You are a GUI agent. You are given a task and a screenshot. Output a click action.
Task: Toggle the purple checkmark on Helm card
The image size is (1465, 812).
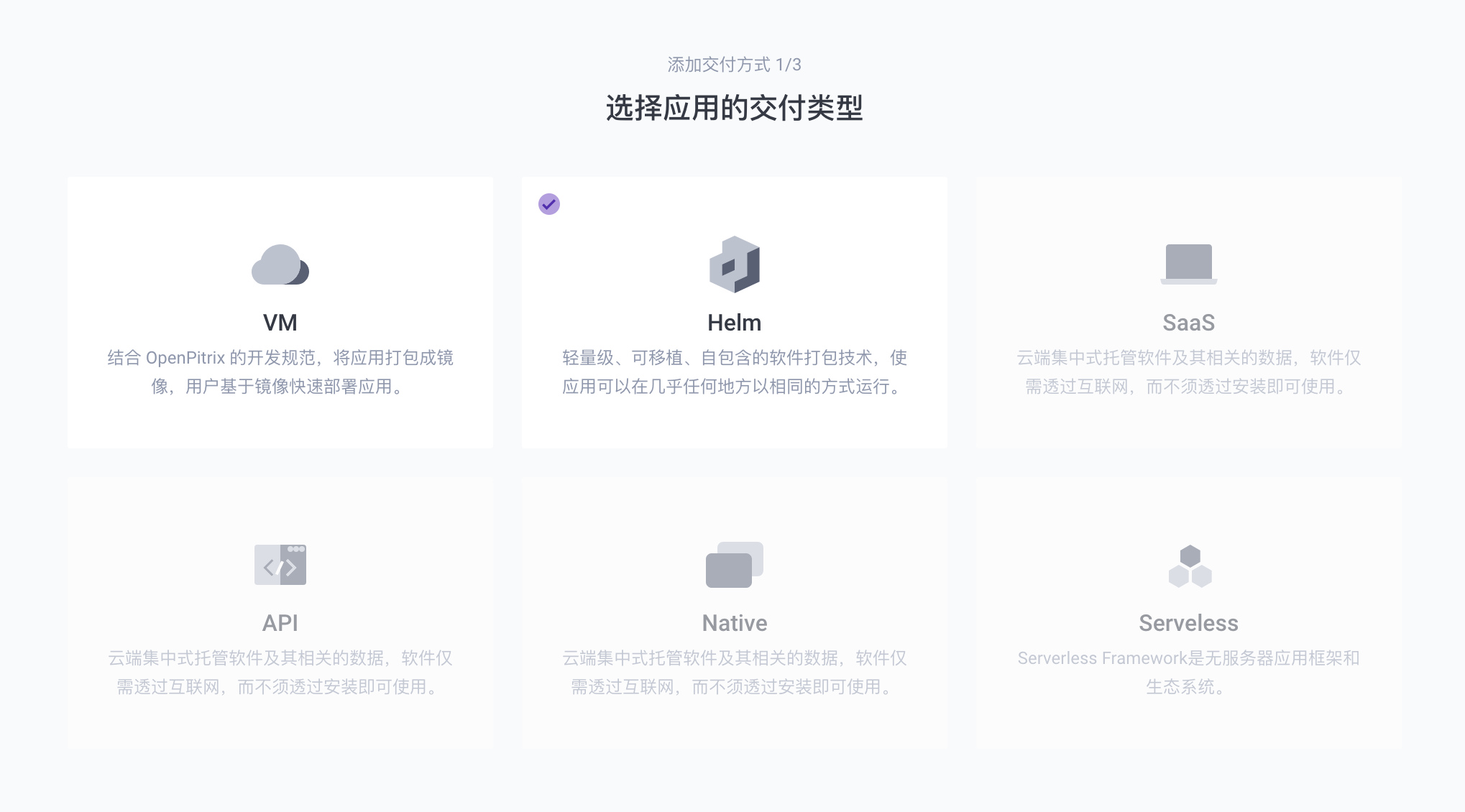549,204
